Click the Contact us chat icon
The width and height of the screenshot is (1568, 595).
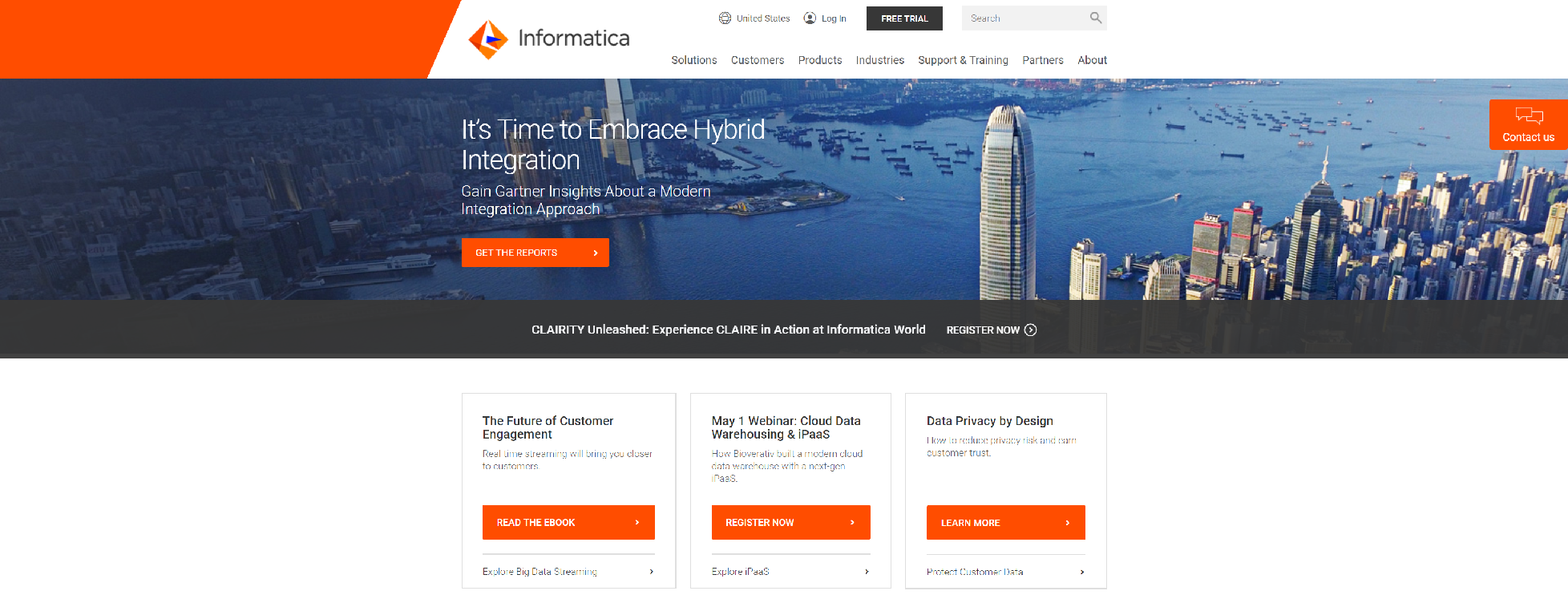pyautogui.click(x=1529, y=115)
